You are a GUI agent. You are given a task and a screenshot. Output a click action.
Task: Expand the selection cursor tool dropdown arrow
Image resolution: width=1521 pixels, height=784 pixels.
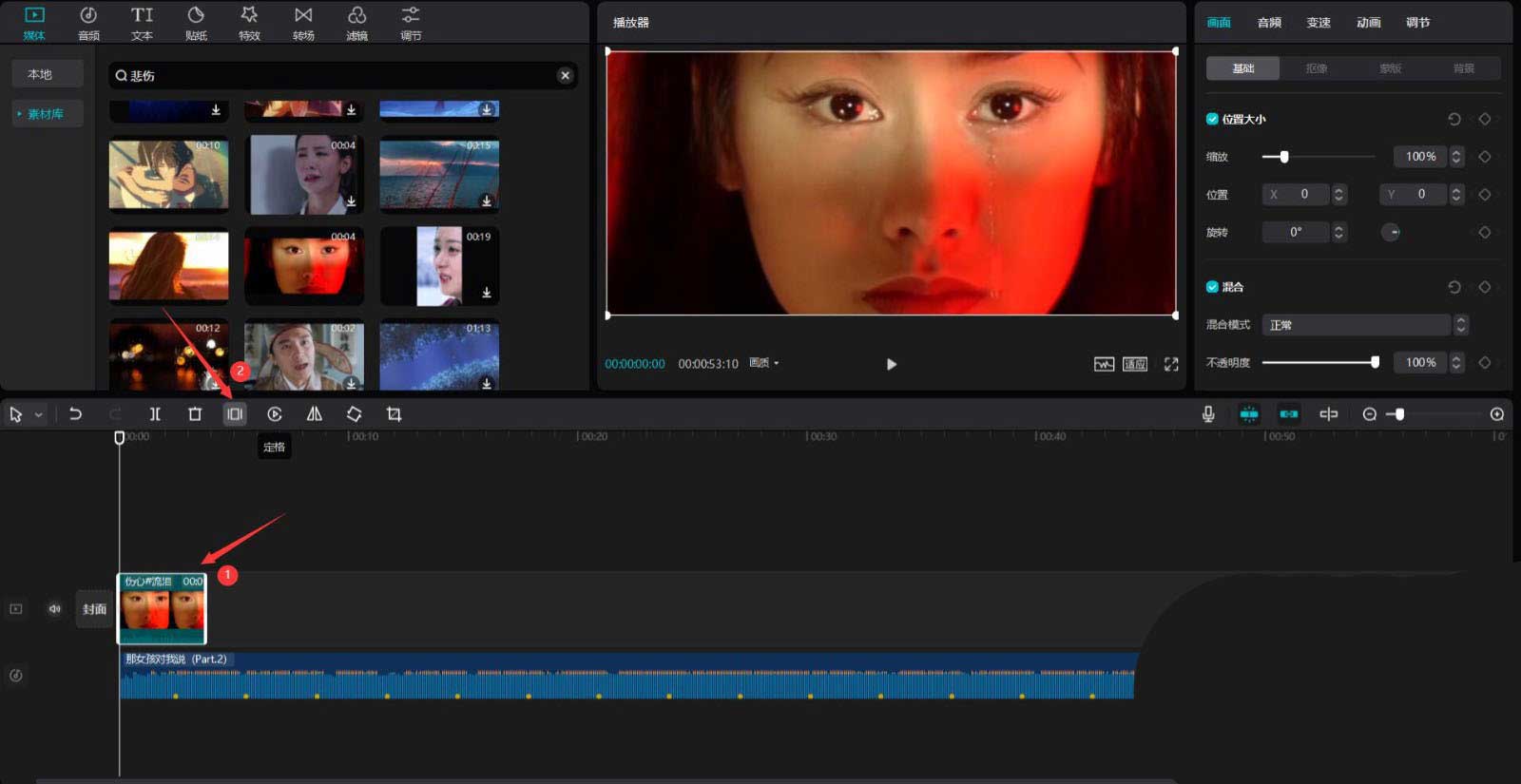[39, 415]
